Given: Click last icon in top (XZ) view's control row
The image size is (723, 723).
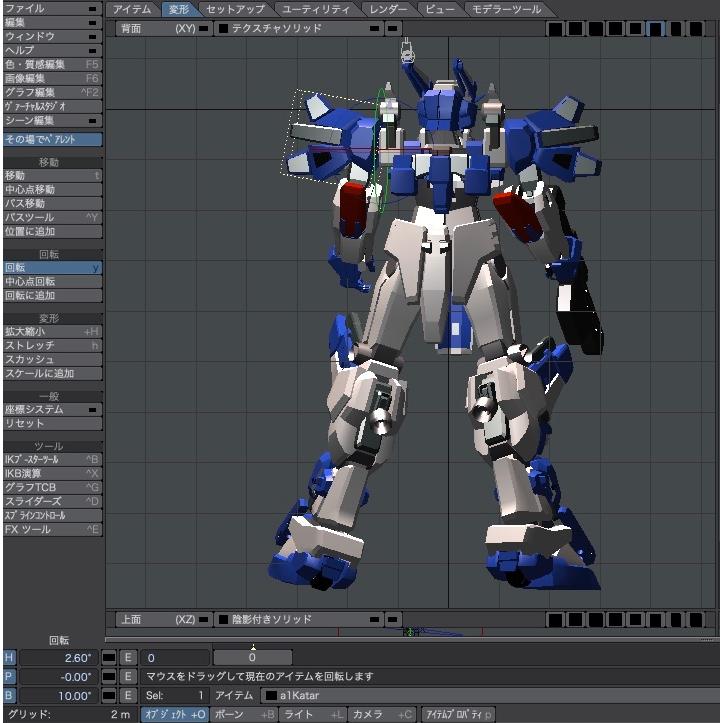Looking at the screenshot, I should tap(695, 620).
